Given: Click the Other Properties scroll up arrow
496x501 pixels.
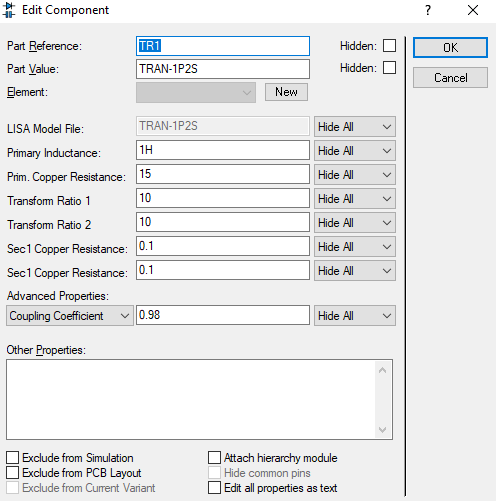Looking at the screenshot, I should tap(382, 370).
